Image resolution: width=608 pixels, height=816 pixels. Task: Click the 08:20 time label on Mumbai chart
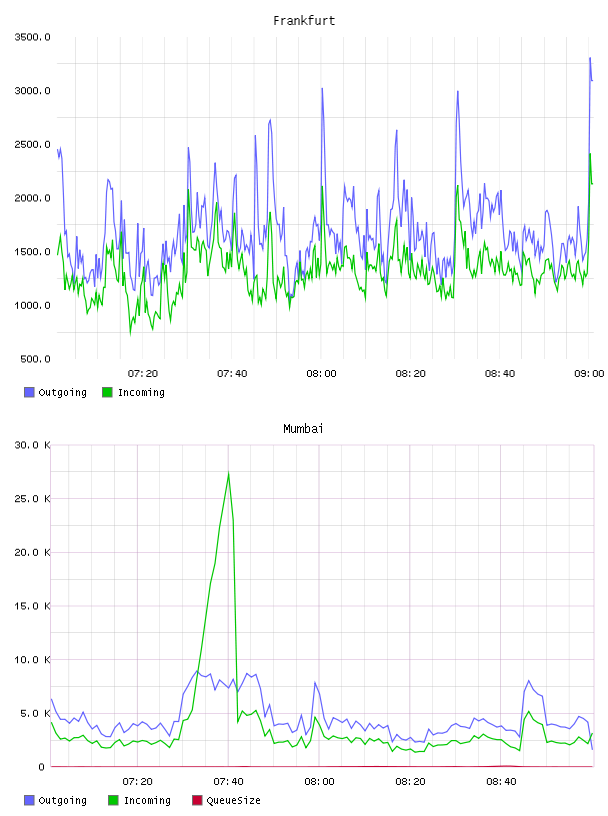point(410,781)
